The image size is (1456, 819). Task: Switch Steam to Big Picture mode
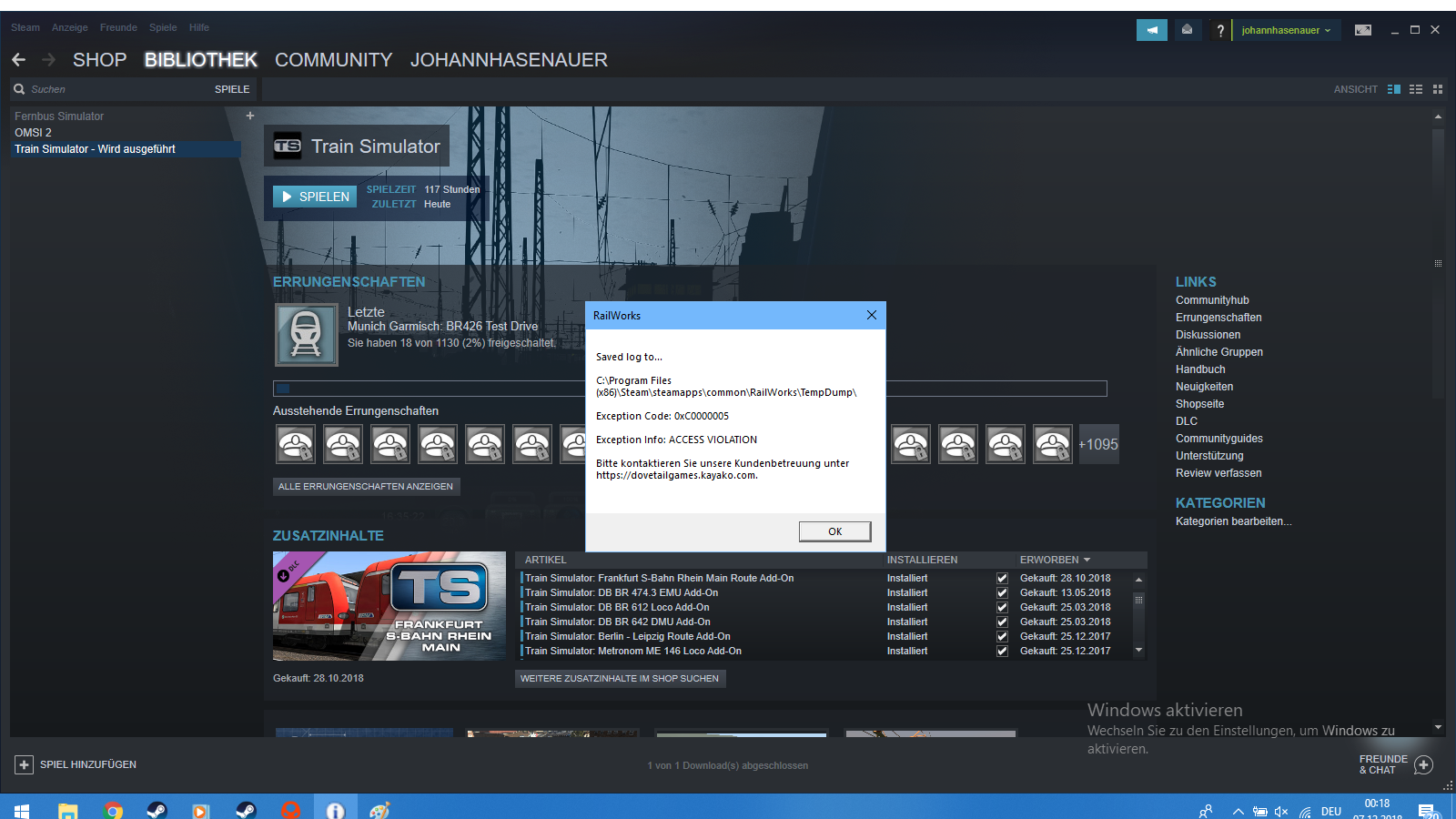coord(1363,30)
